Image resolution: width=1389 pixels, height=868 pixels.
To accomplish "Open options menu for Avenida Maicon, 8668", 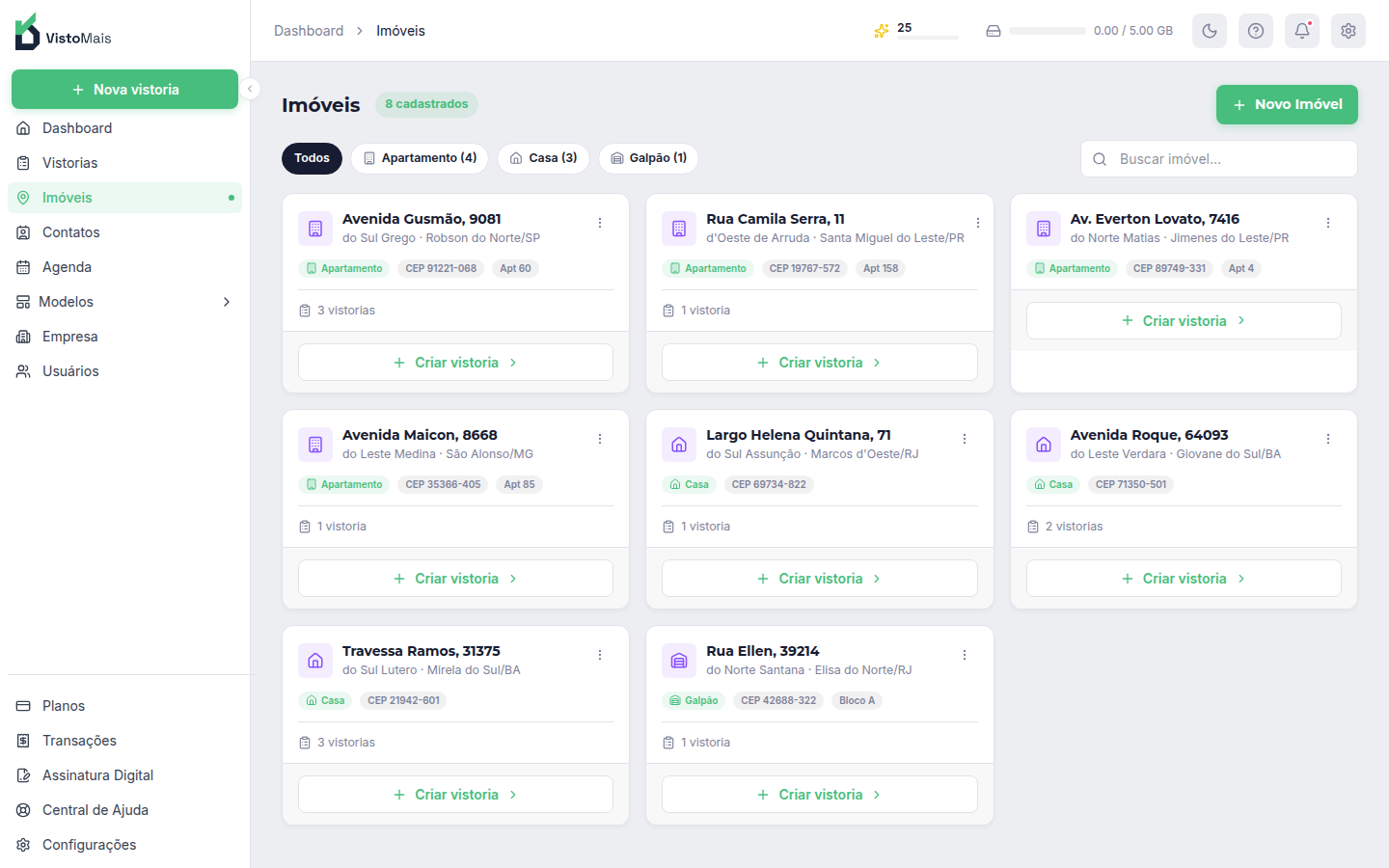I will (600, 439).
